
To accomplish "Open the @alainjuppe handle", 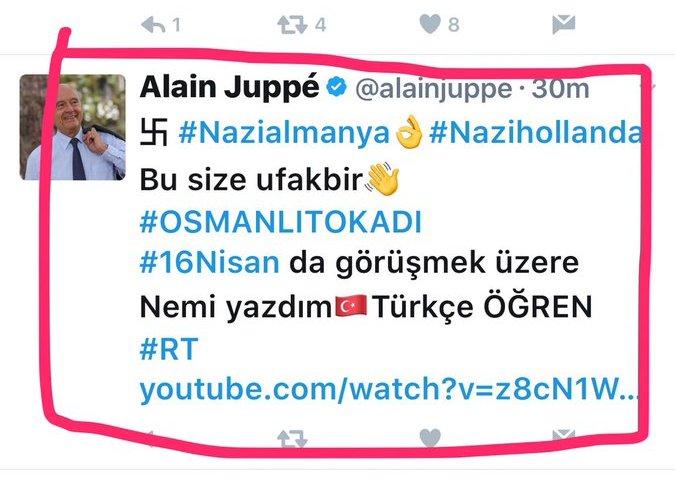I will 433,90.
